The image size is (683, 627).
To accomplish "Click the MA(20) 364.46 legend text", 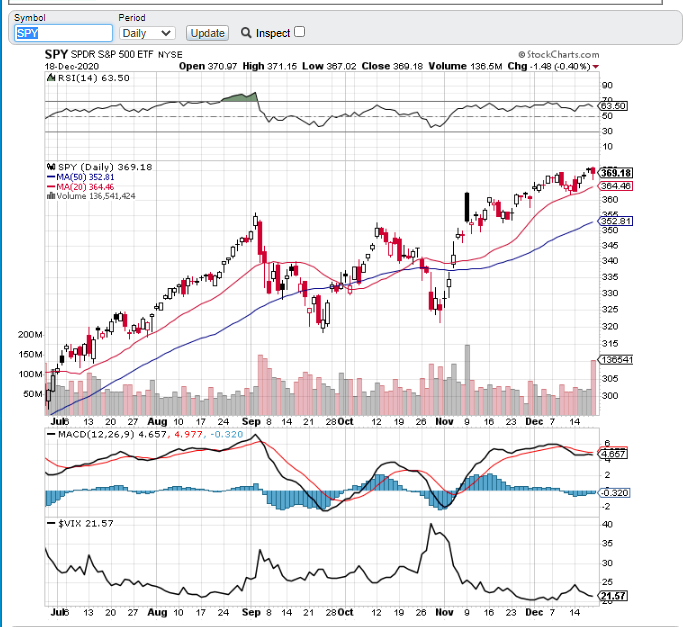I will coord(85,187).
